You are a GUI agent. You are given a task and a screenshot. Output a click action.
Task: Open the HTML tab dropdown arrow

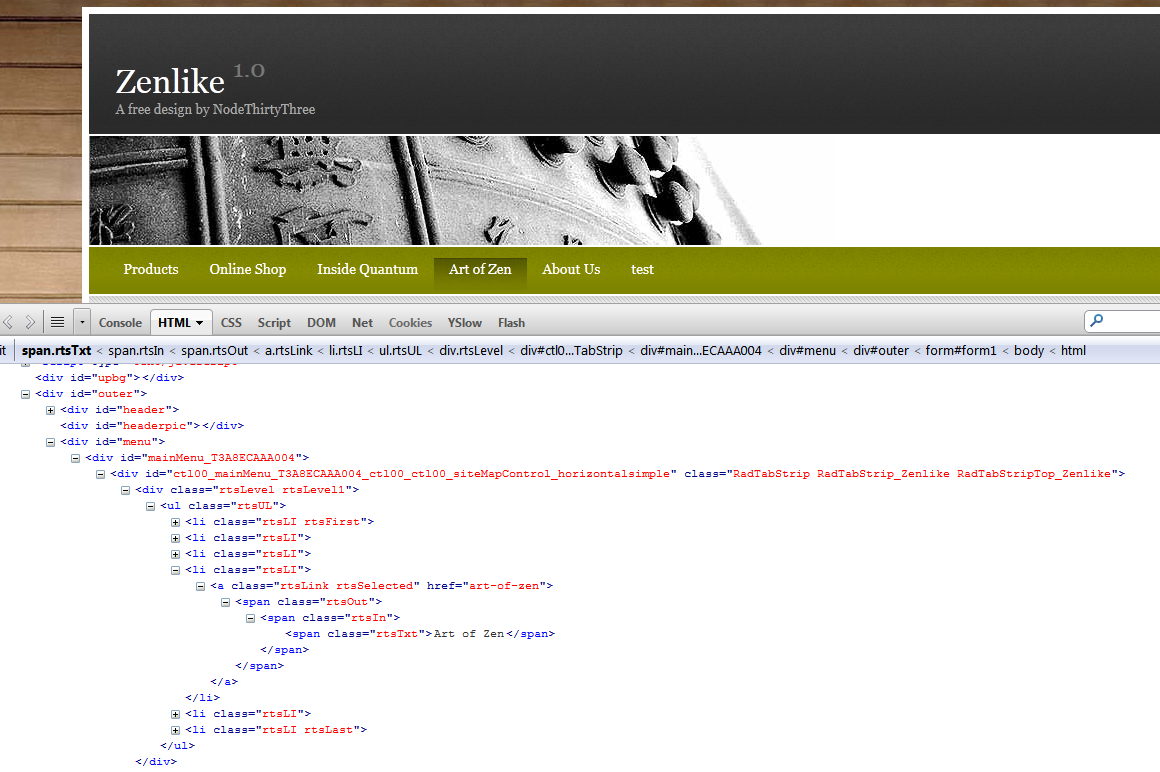(x=197, y=322)
